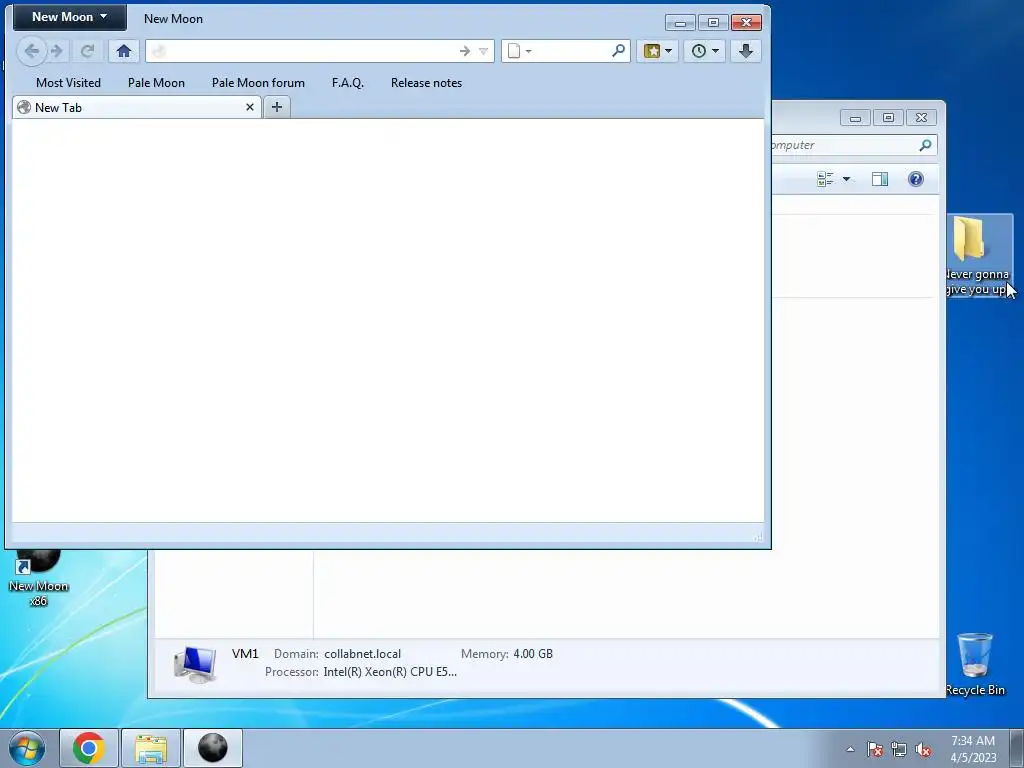Click the magnifier icon in browser search box
The image size is (1024, 768).
[618, 50]
